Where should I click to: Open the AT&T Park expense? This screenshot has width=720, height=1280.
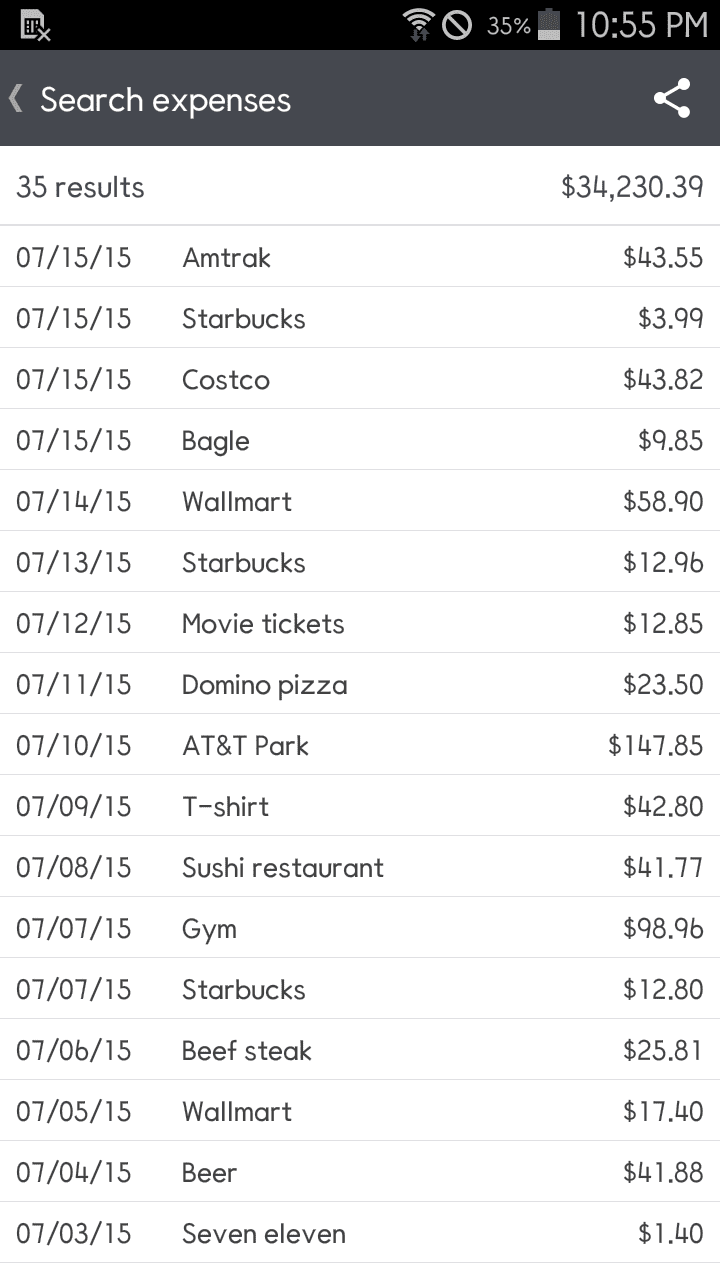tap(360, 745)
